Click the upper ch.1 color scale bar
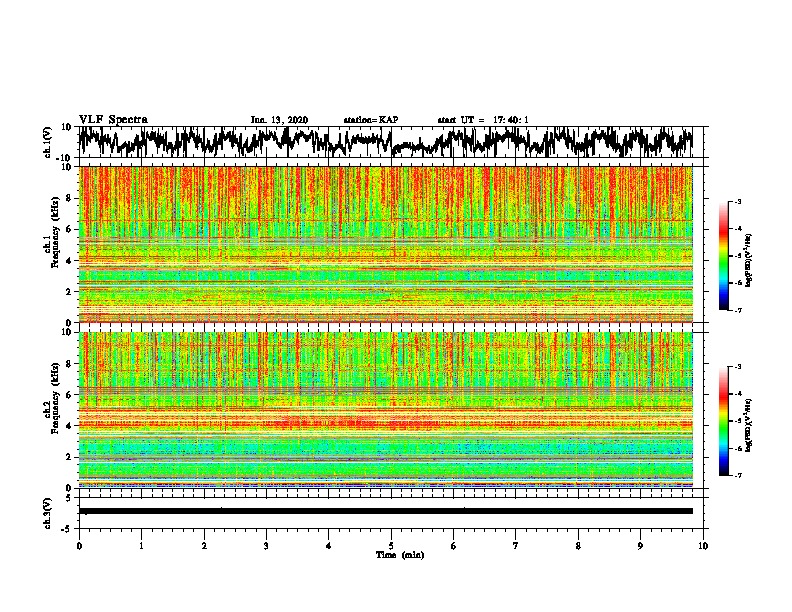 [723, 256]
